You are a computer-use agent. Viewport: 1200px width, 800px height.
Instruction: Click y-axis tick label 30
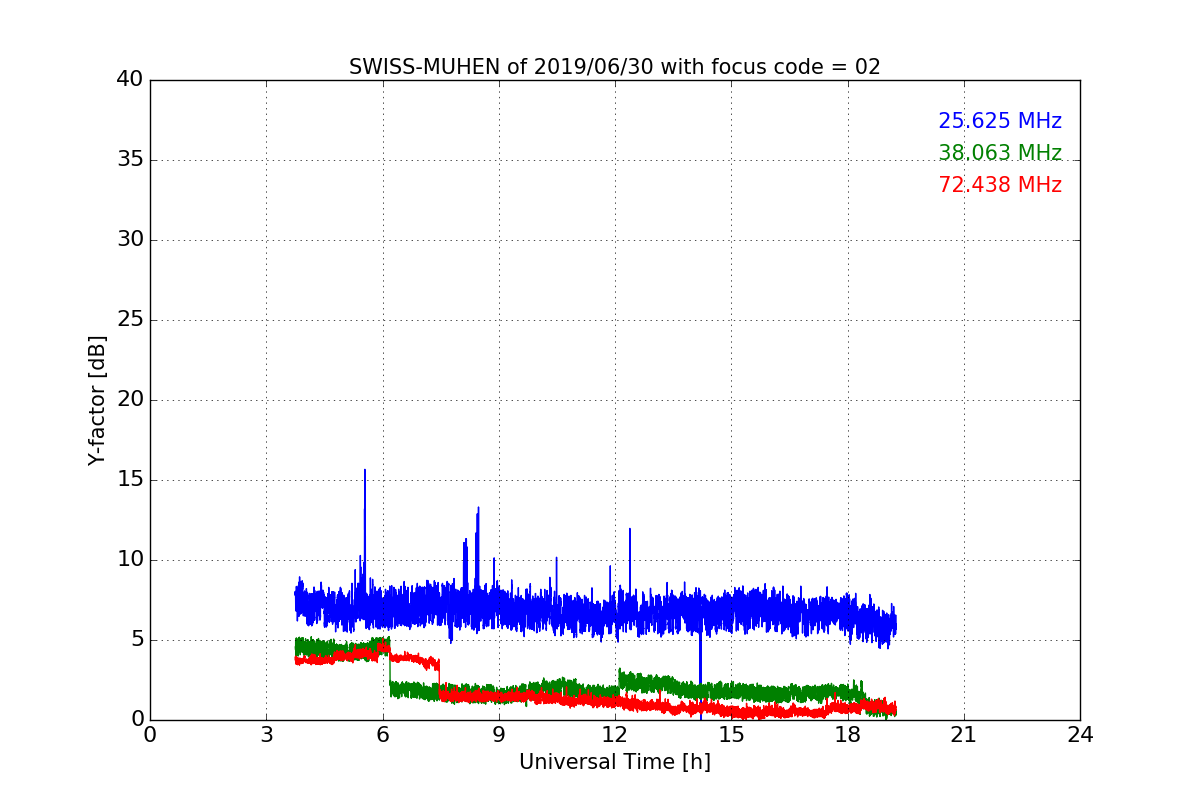coord(130,239)
